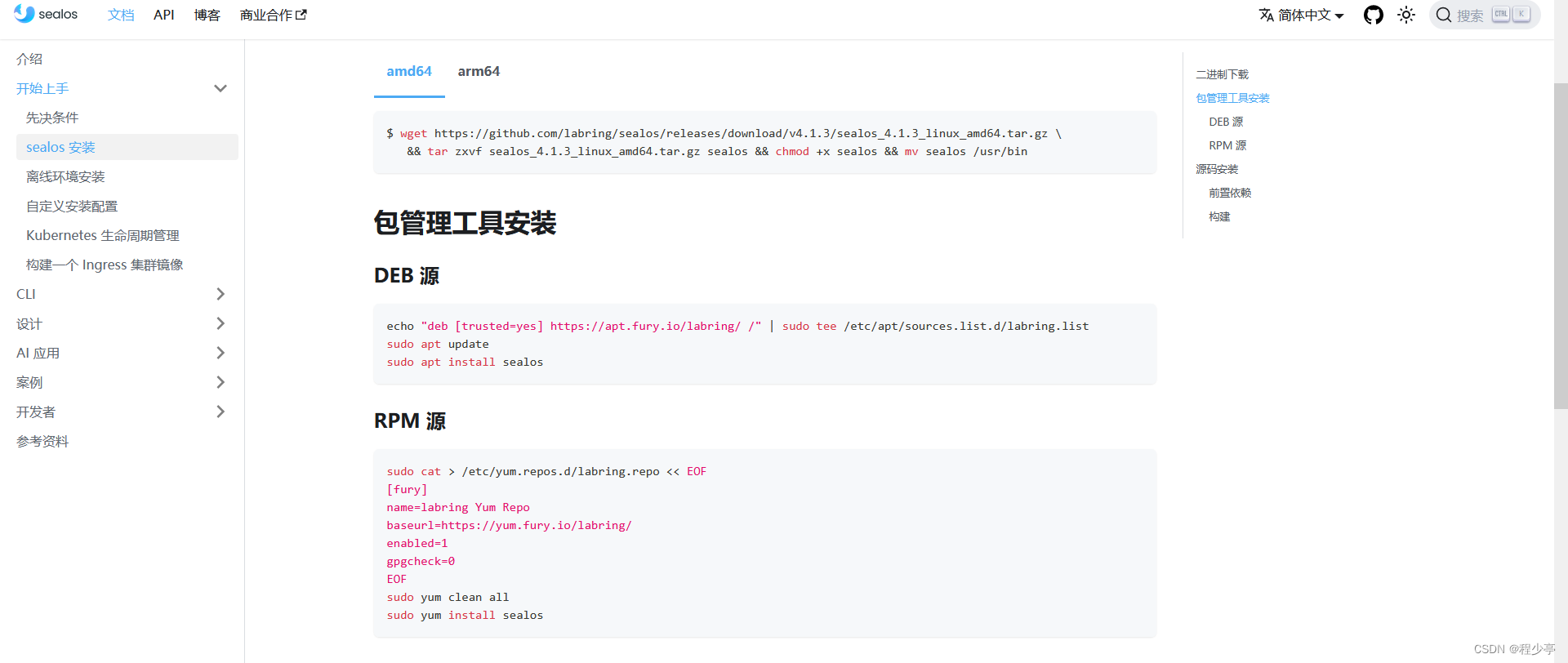The height and width of the screenshot is (663, 1568).
Task: Click the wget download command line
Action: coord(724,133)
